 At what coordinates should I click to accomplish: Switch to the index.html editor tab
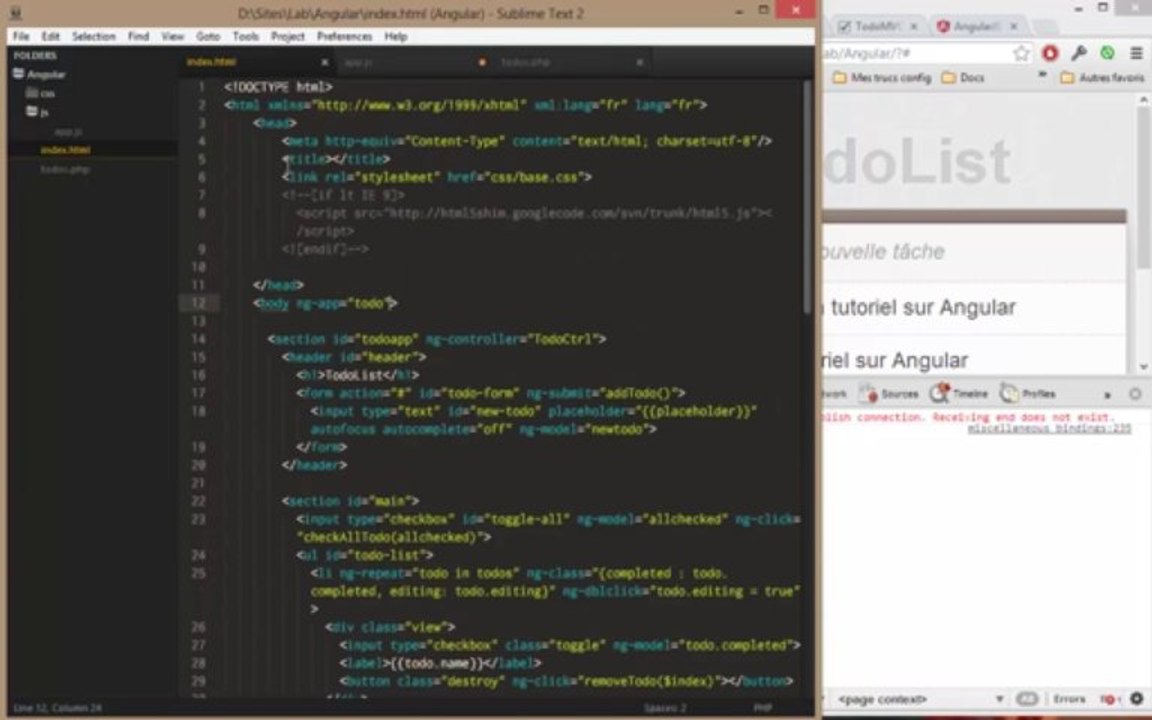[250, 62]
